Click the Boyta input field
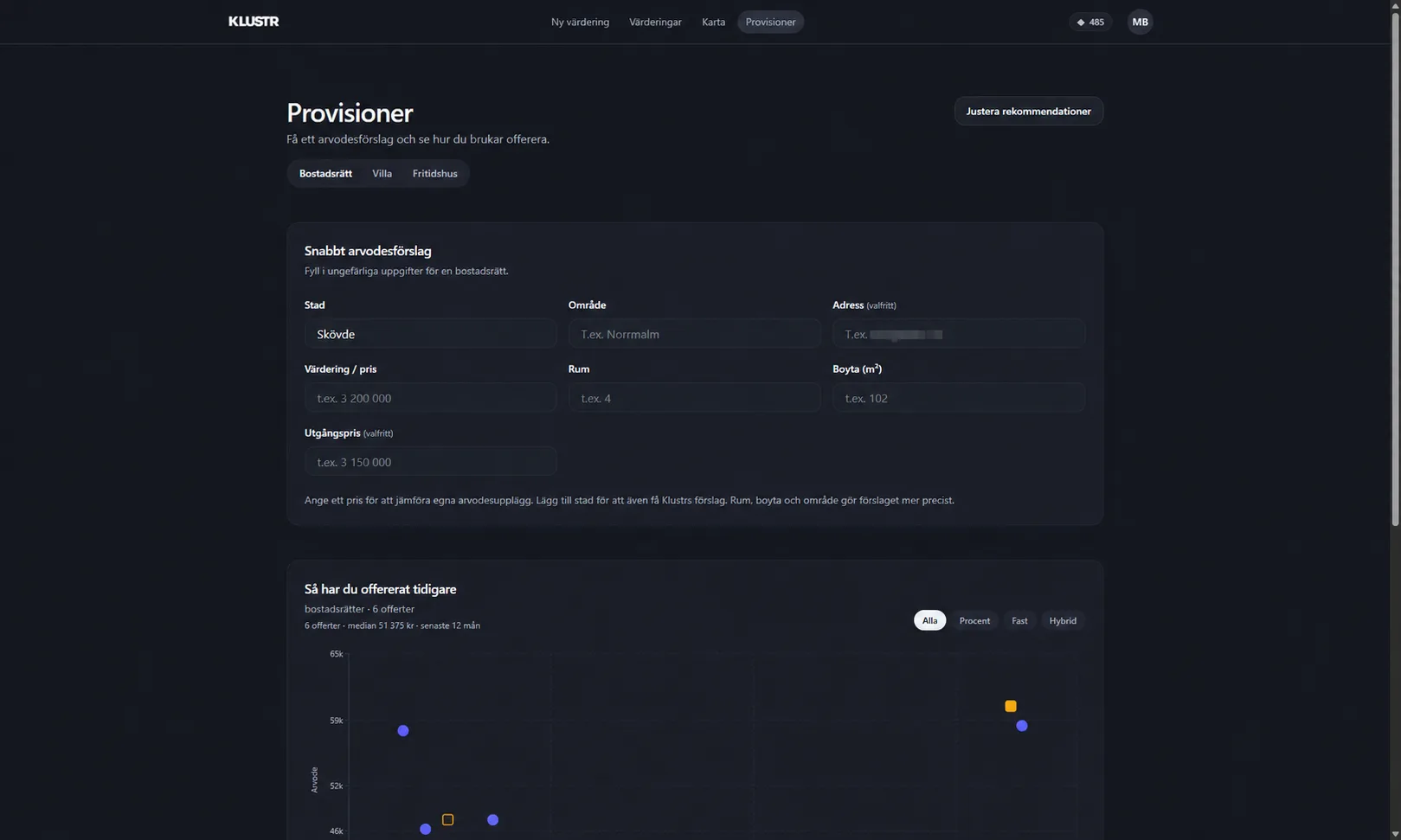1401x840 pixels. [x=958, y=398]
